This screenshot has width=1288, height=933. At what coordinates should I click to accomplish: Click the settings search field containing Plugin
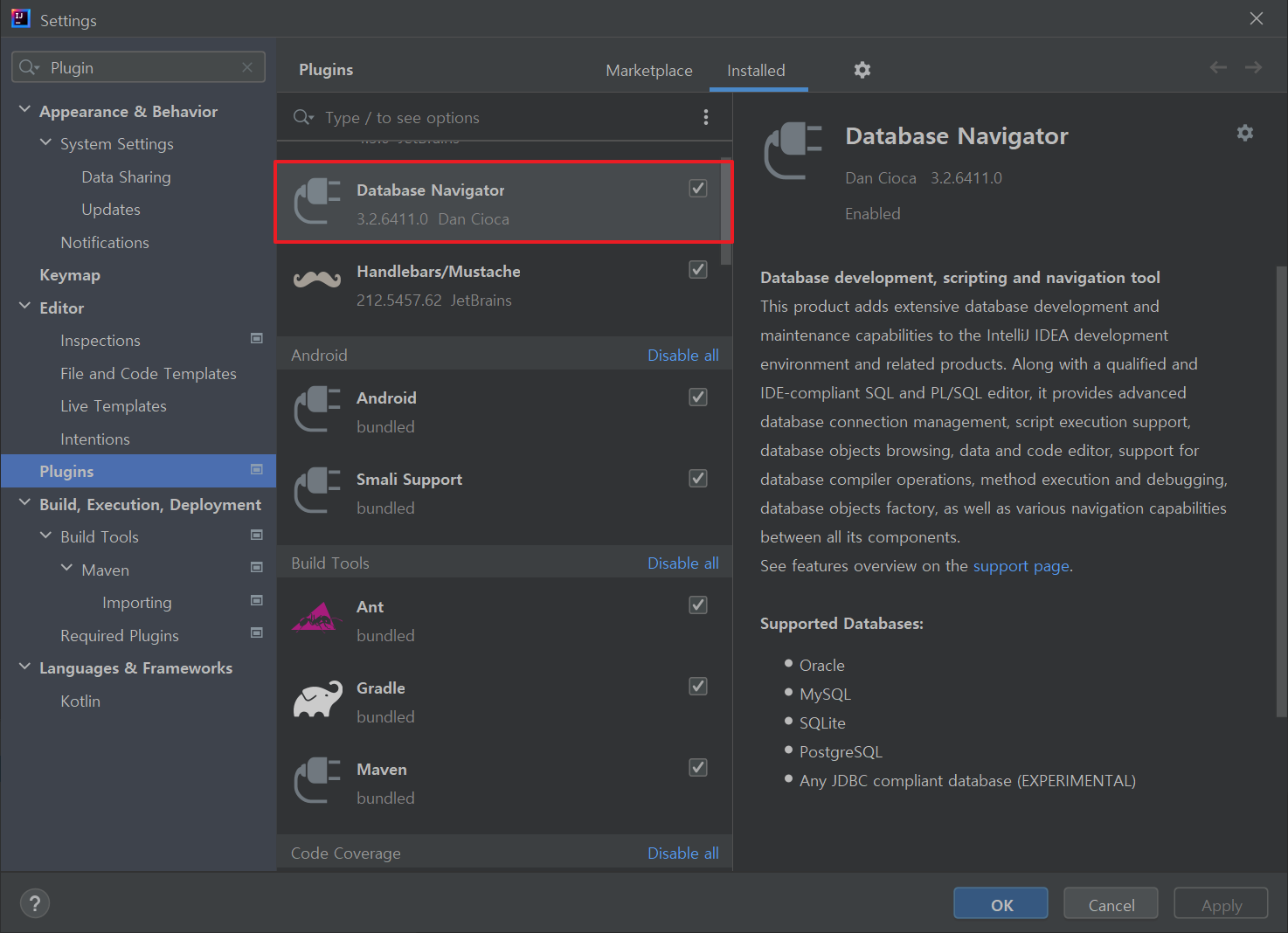pyautogui.click(x=138, y=67)
